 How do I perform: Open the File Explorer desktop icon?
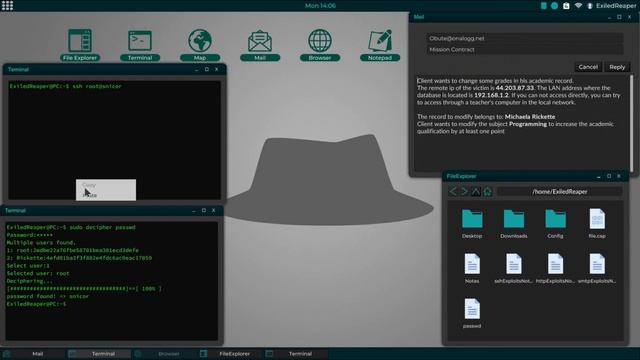[80, 45]
